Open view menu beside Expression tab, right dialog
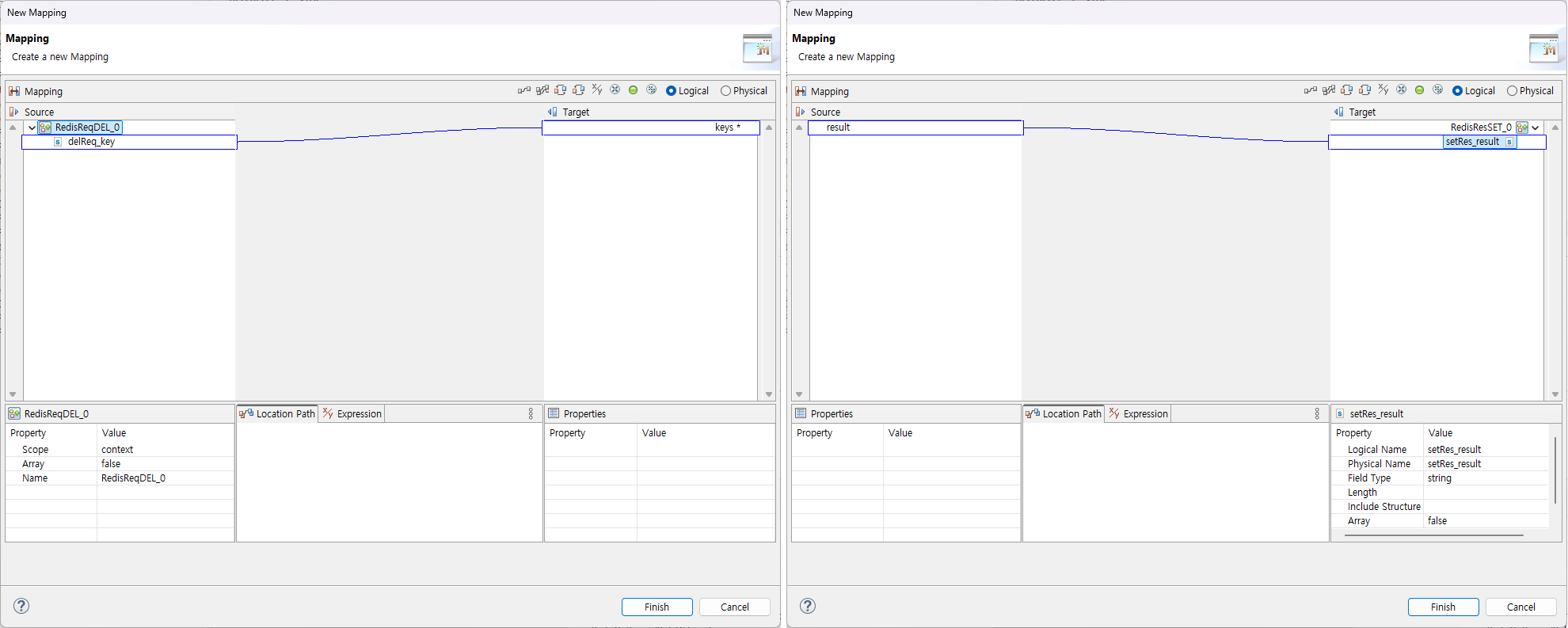The width and height of the screenshot is (1568, 628). (x=1317, y=414)
